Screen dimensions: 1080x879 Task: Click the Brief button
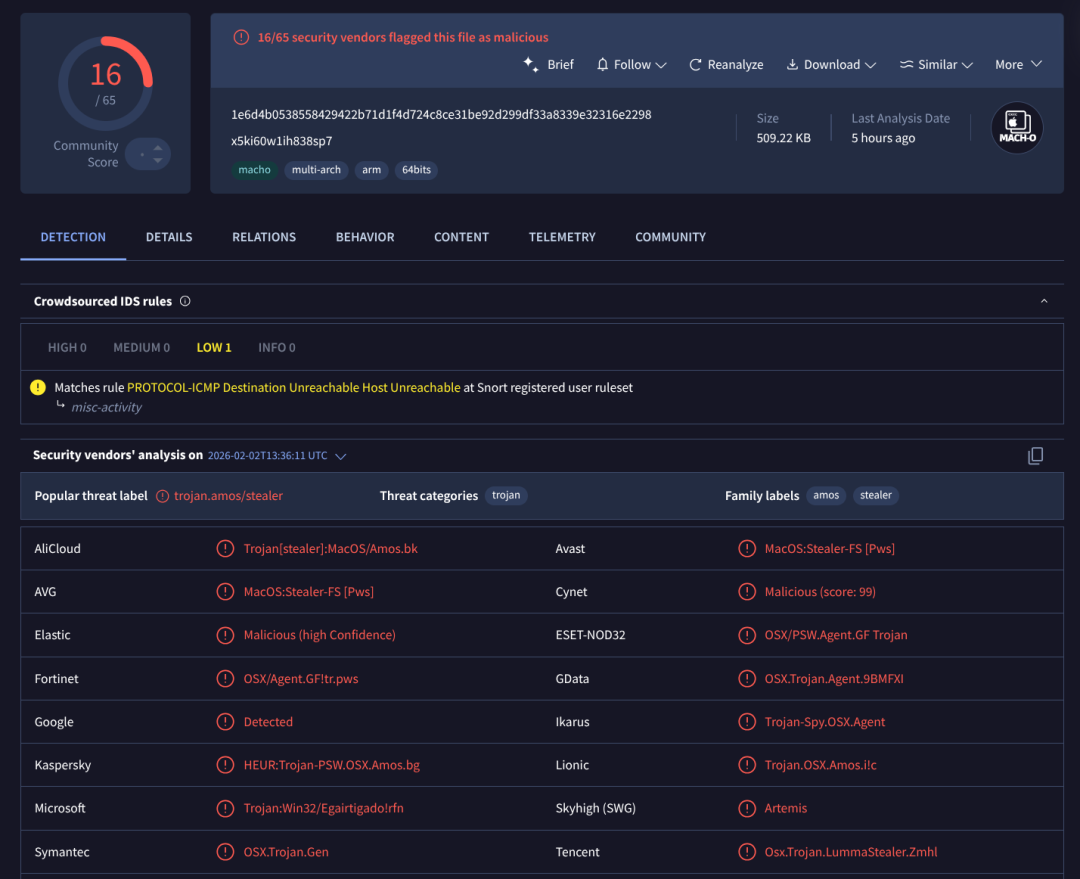coord(548,65)
